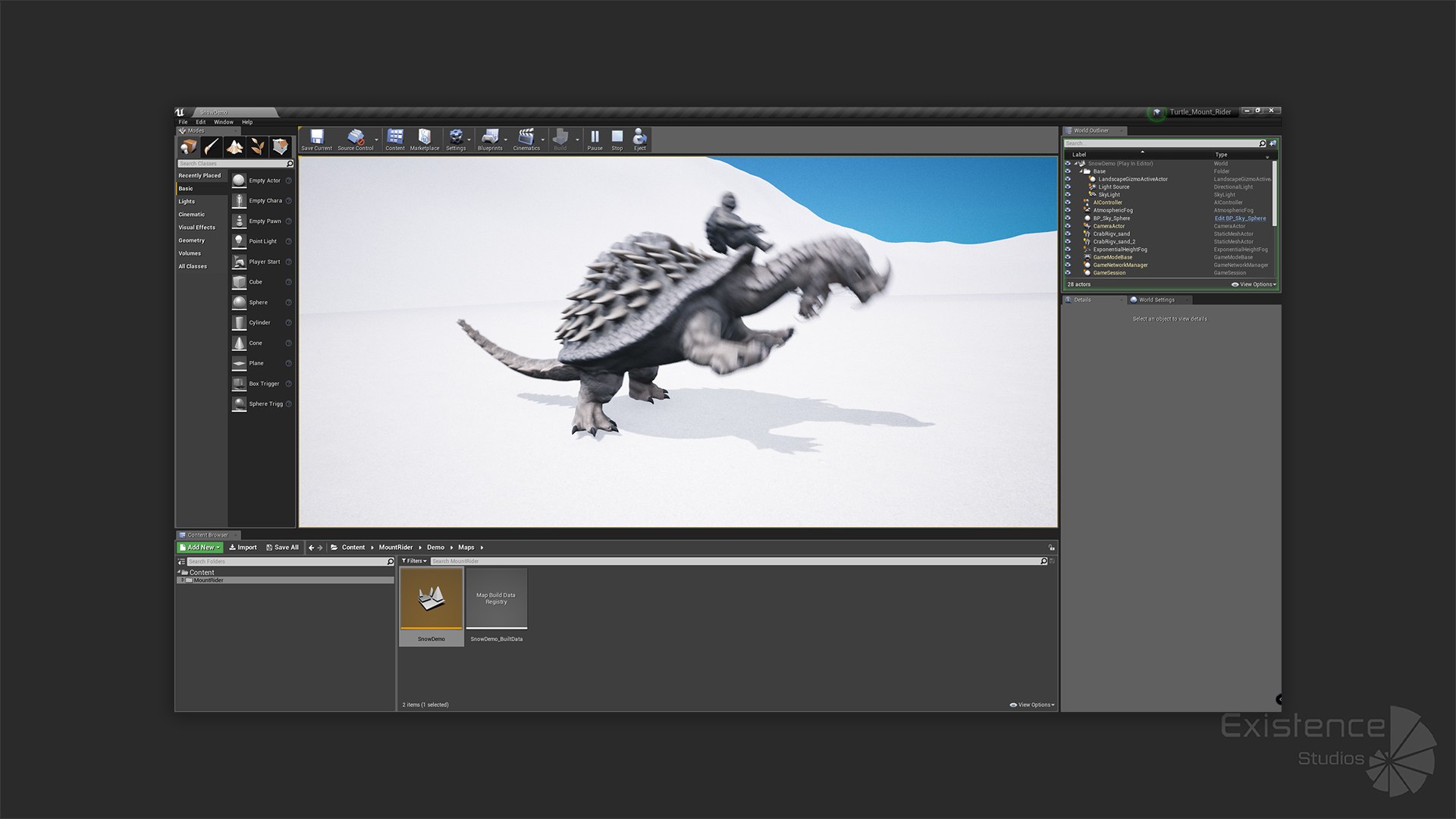Open the Build options dropdown arrow
Image resolution: width=1456 pixels, height=819 pixels.
tap(577, 140)
